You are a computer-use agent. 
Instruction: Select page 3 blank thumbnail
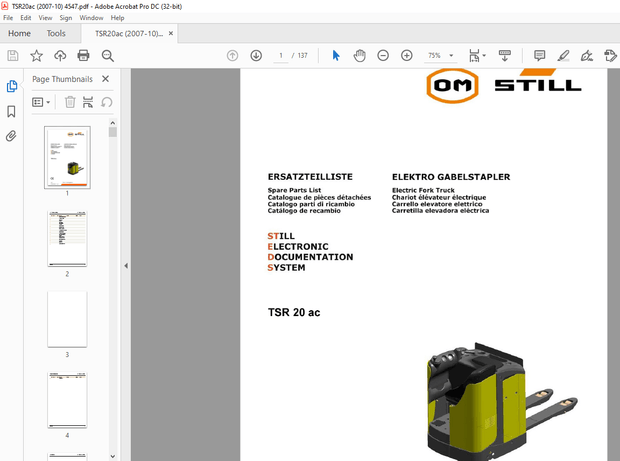pyautogui.click(x=67, y=319)
